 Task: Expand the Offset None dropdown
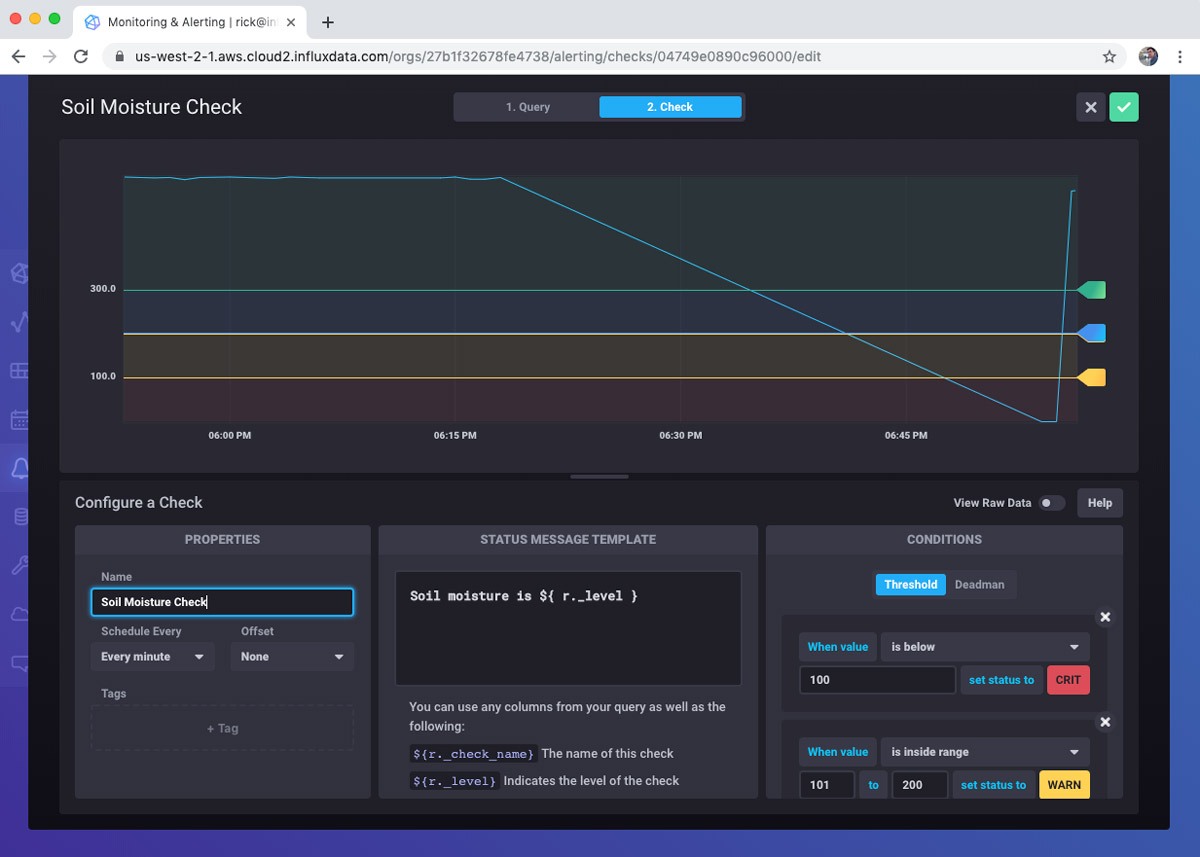[x=292, y=657]
